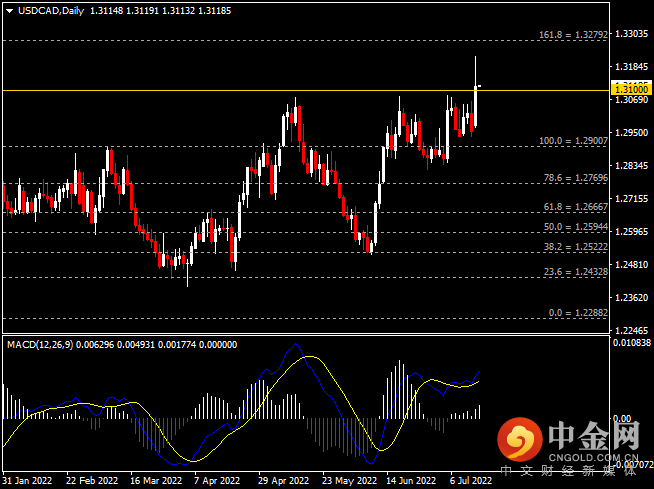Screen dimensions: 654x489
Task: Click the 6 Jul 2022 date label
Action: pos(471,481)
